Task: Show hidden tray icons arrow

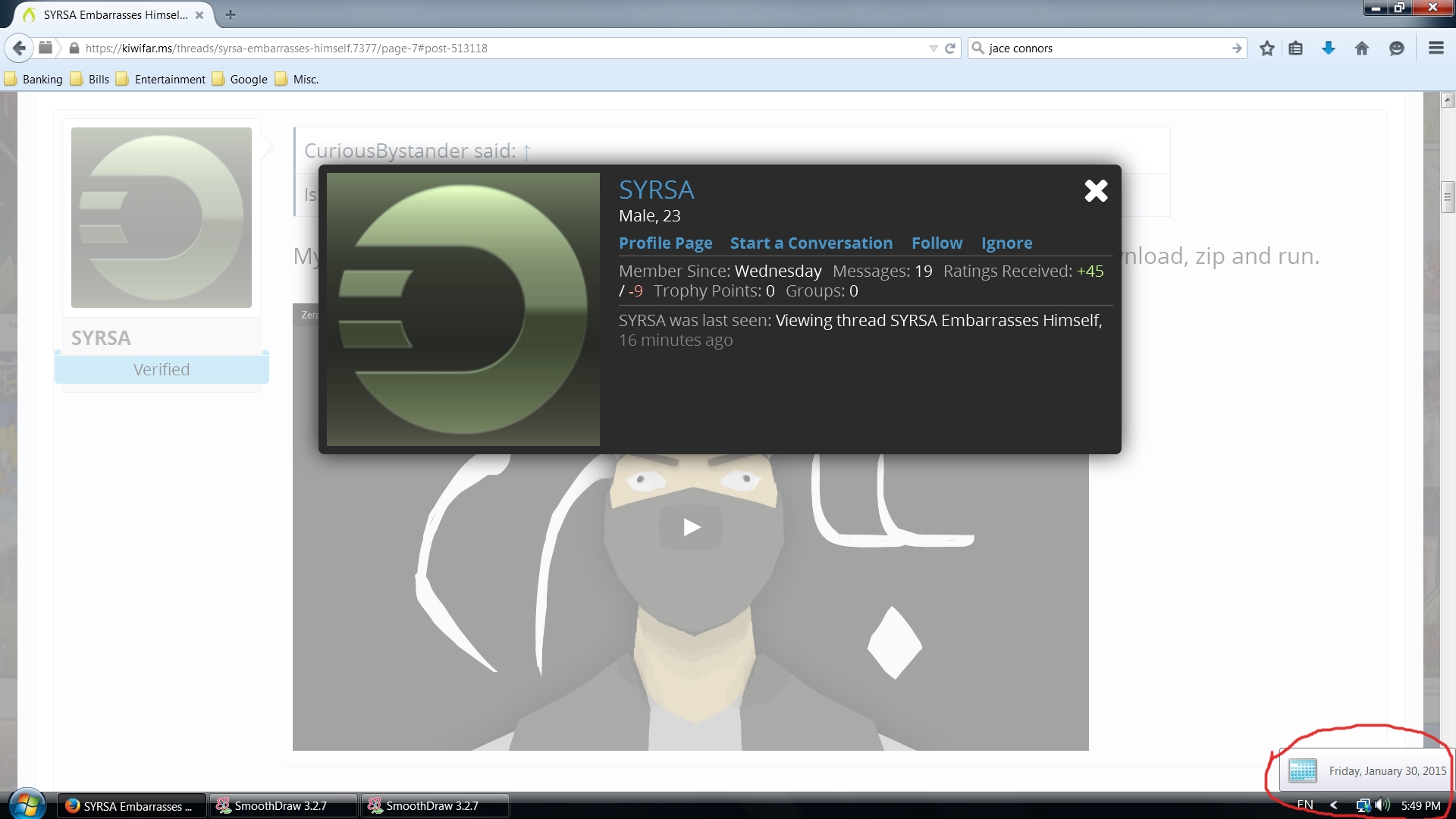Action: click(1334, 805)
